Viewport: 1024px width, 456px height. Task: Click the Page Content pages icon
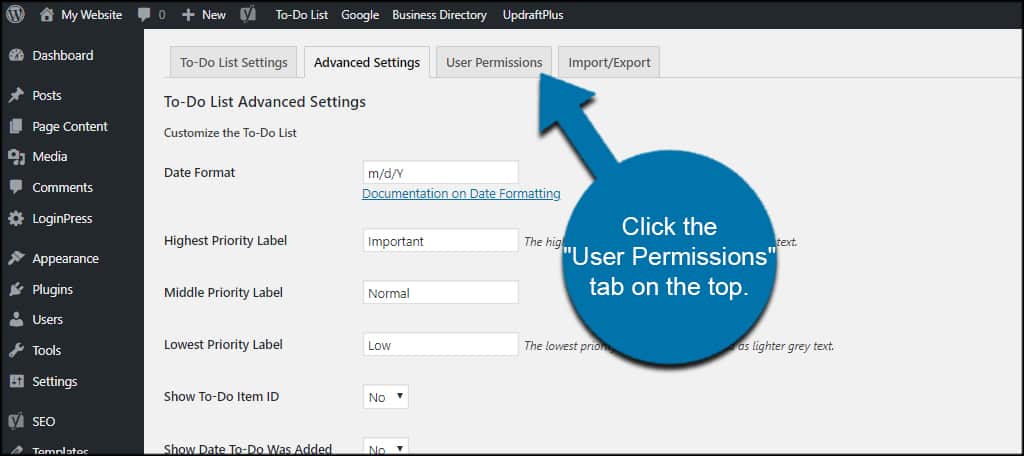click(x=16, y=126)
